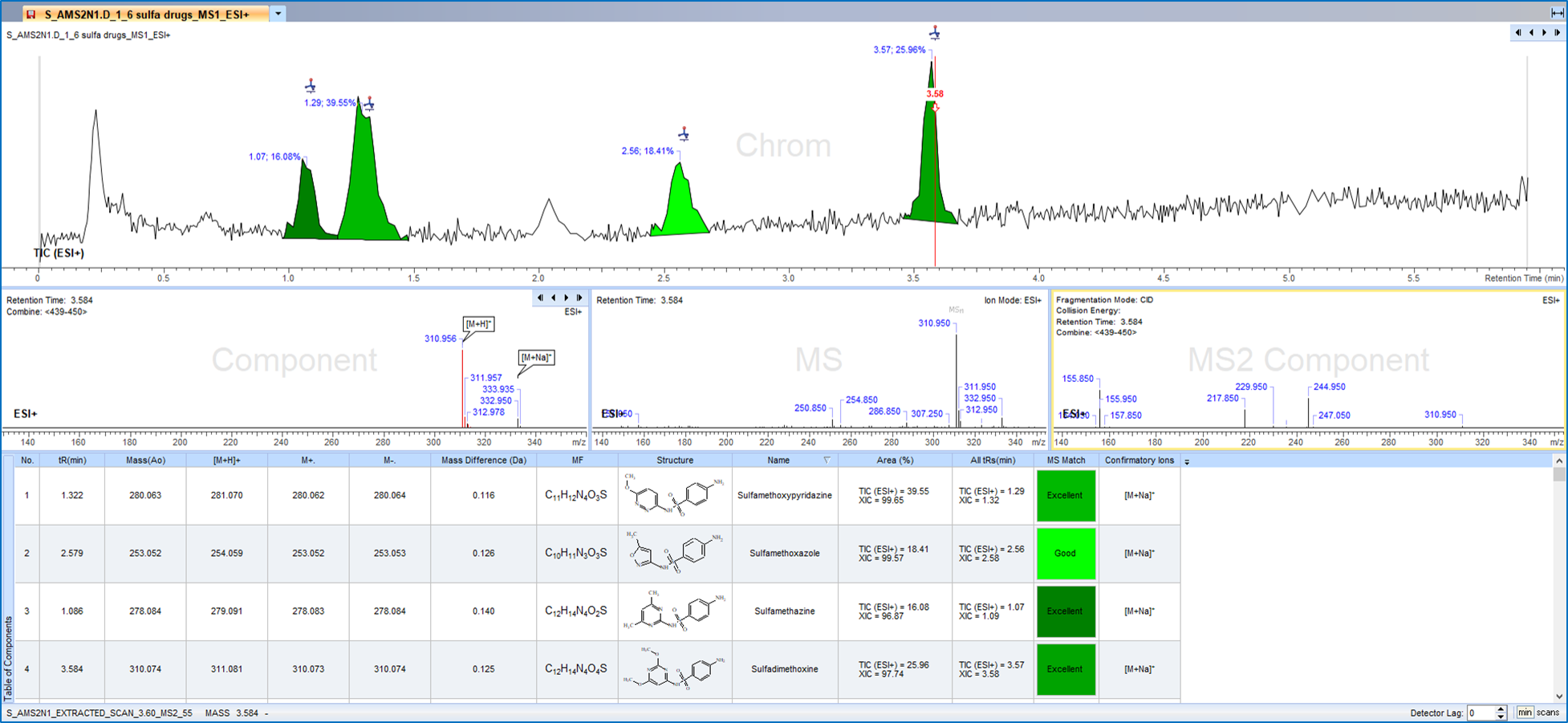1568x723 pixels.
Task: Click the next-spectrum arrow in the chromatogram navigator
Action: click(1543, 33)
